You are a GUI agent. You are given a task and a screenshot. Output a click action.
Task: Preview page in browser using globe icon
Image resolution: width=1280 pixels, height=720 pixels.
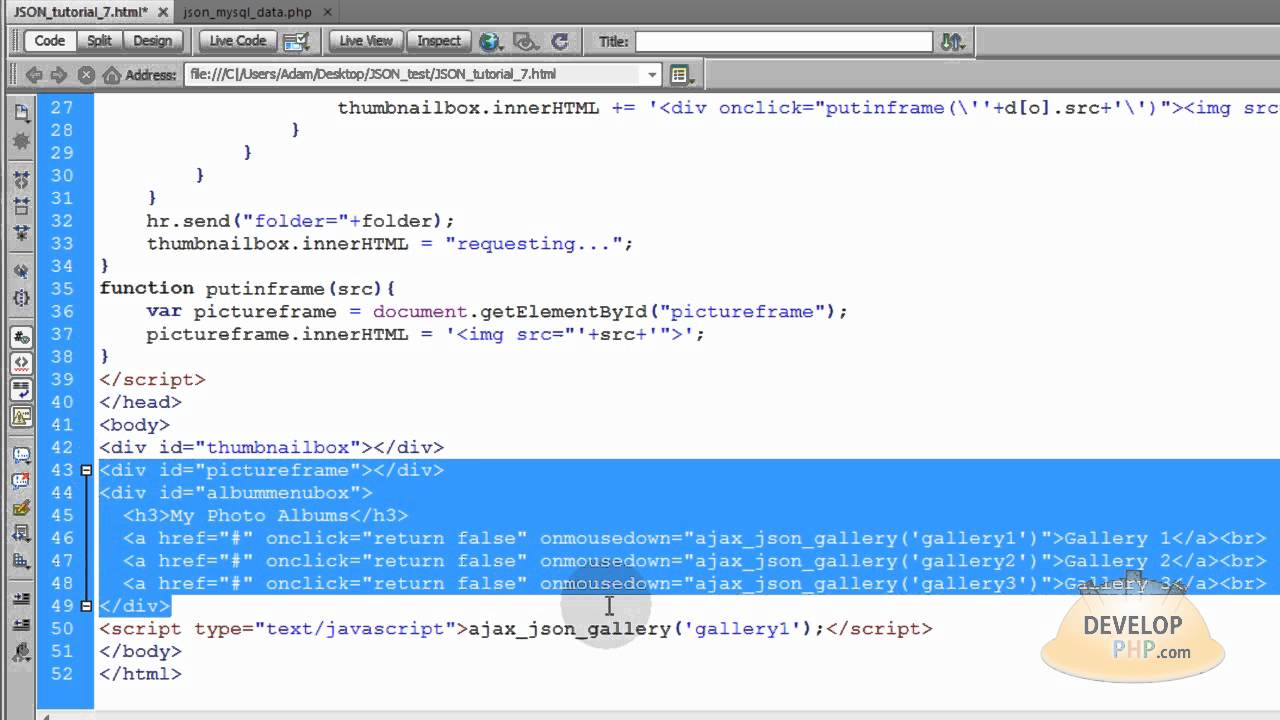coord(489,41)
